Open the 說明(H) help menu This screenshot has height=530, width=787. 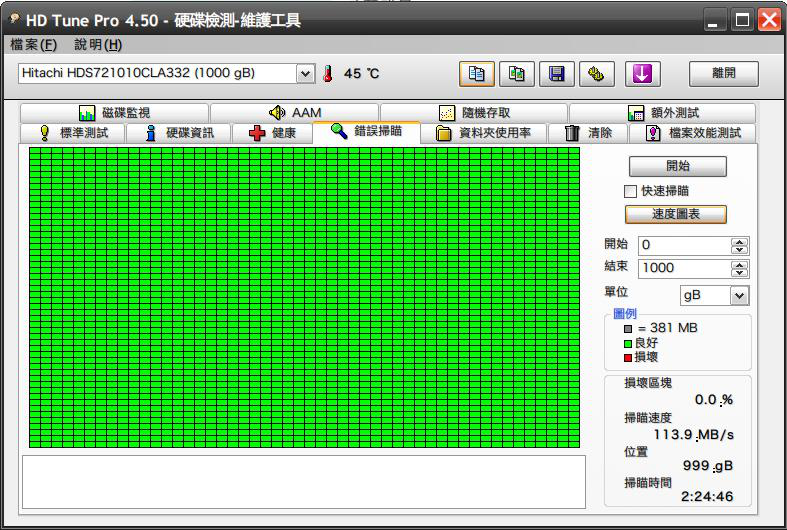98,45
